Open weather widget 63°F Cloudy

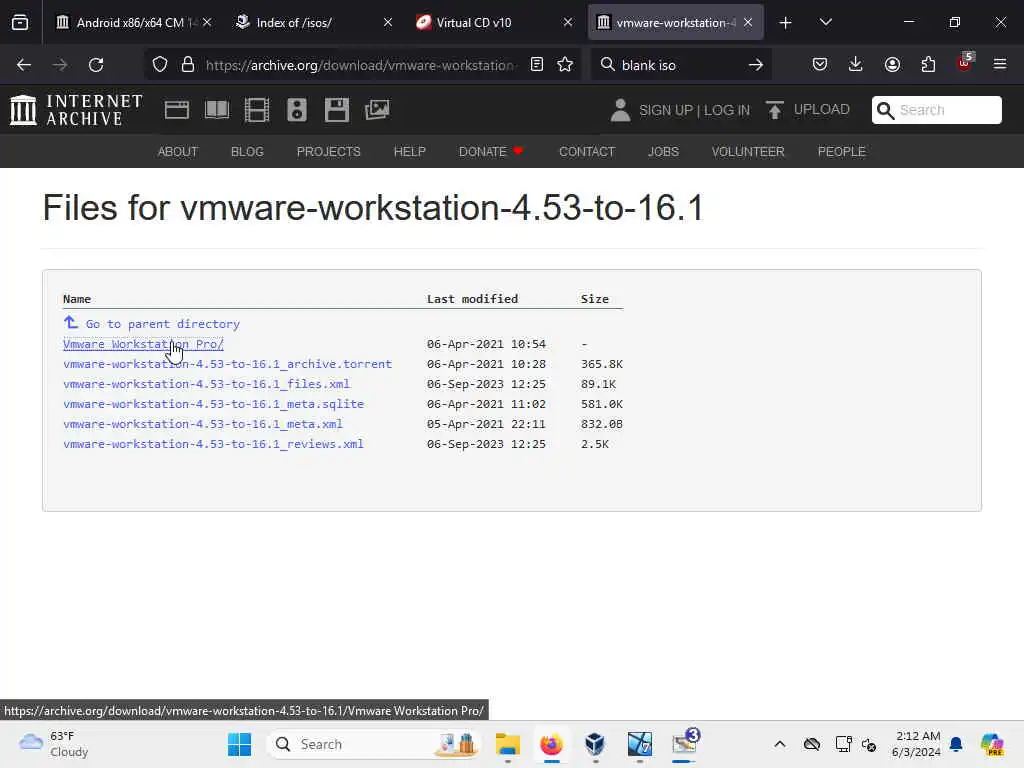click(54, 744)
